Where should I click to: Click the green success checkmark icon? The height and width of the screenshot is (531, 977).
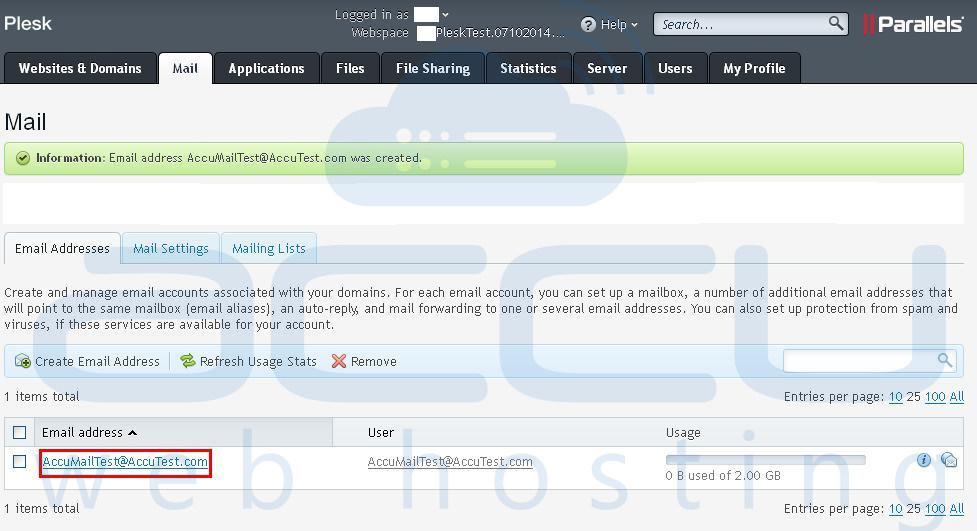pos(23,158)
